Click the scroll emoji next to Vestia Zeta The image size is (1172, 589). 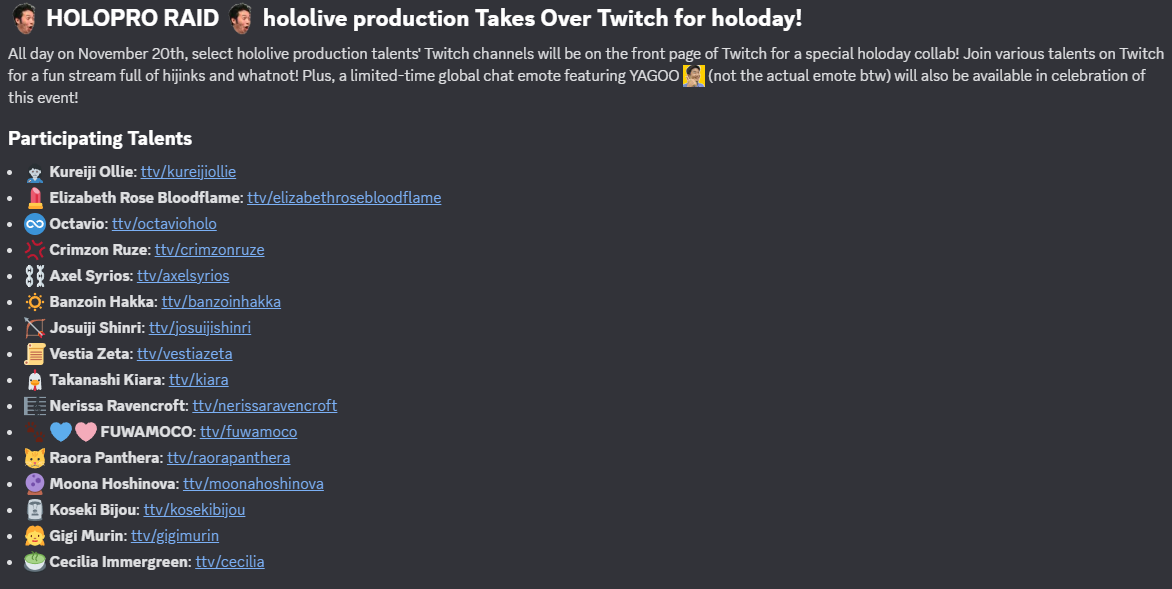(35, 354)
